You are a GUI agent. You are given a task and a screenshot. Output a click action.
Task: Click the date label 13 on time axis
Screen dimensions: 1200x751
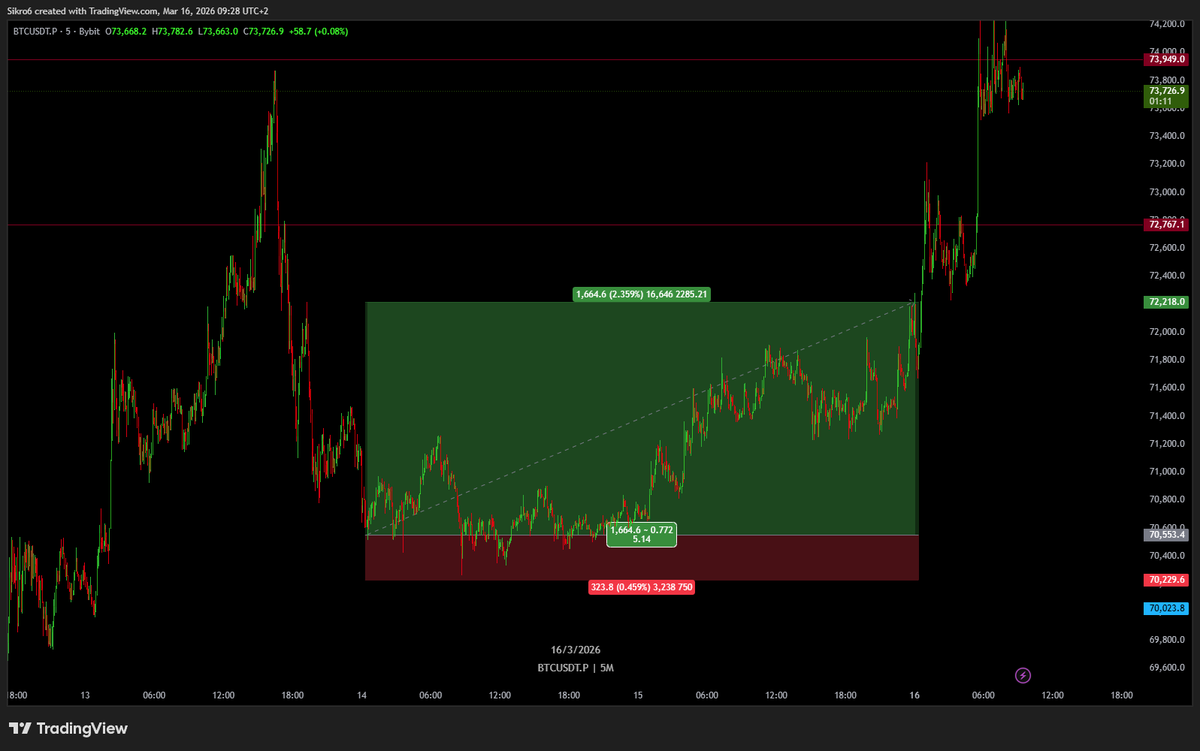[86, 696]
